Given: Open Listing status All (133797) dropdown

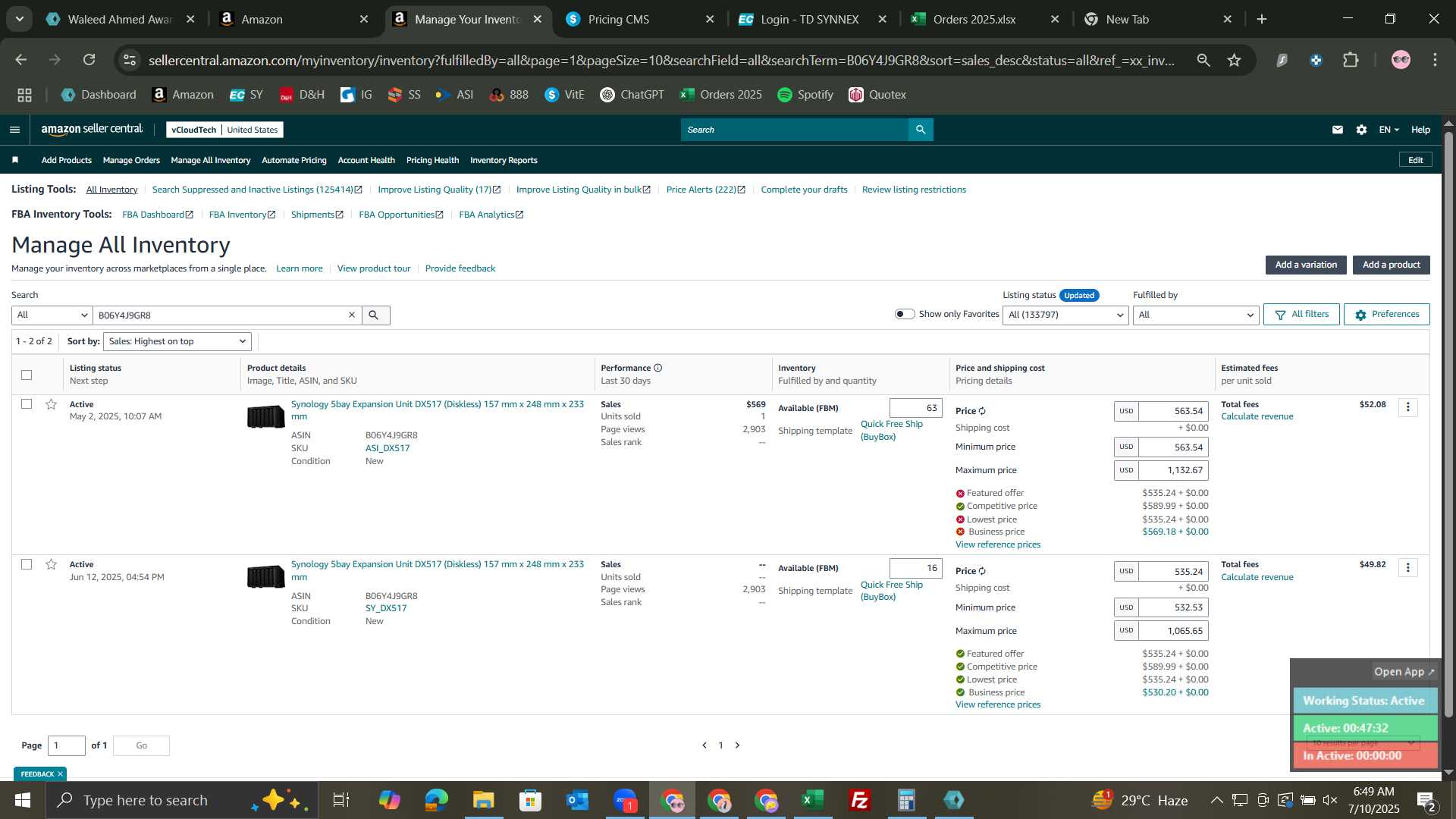Looking at the screenshot, I should [1065, 315].
